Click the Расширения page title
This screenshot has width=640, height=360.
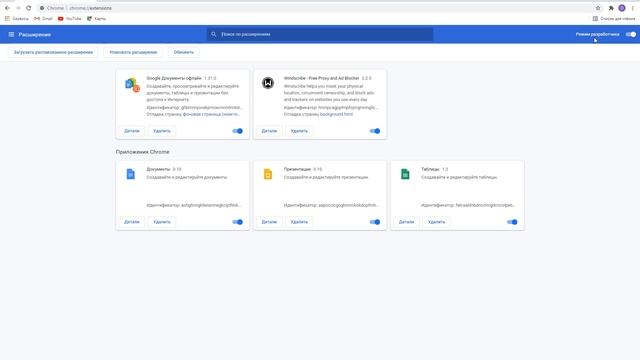(35, 34)
